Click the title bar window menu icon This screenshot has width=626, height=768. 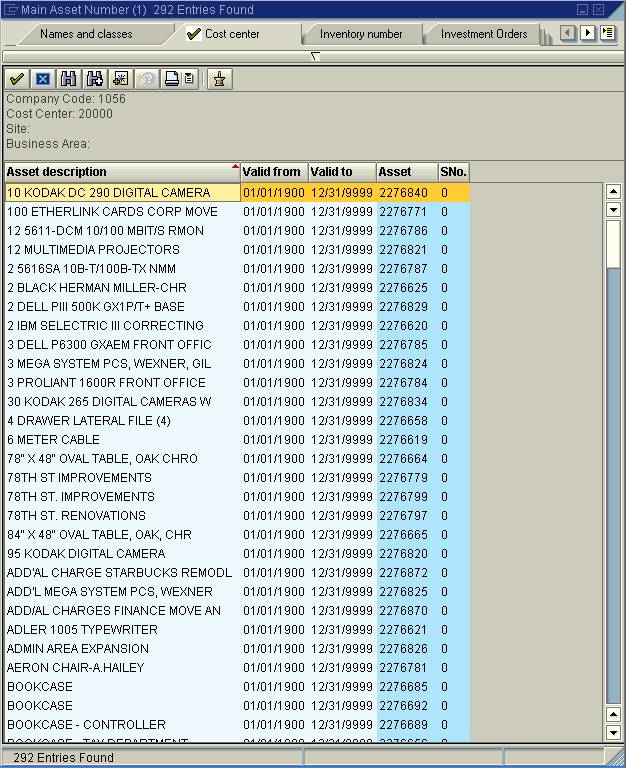10,9
